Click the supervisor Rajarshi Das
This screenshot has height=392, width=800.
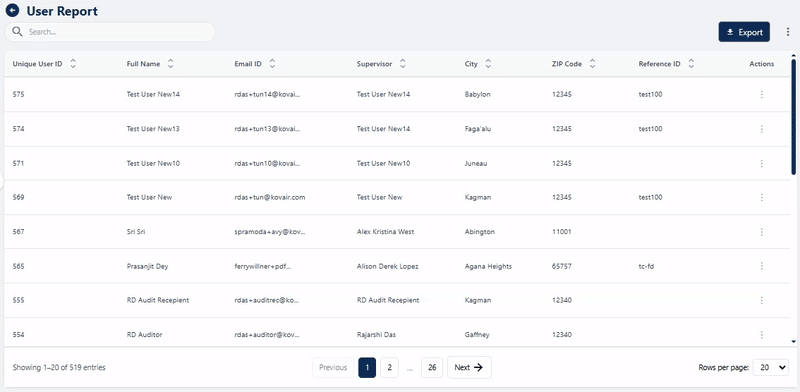pyautogui.click(x=376, y=335)
